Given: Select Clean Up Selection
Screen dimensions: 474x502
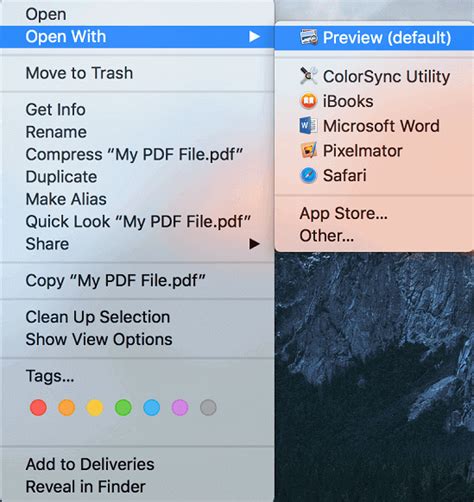Looking at the screenshot, I should click(137, 317).
